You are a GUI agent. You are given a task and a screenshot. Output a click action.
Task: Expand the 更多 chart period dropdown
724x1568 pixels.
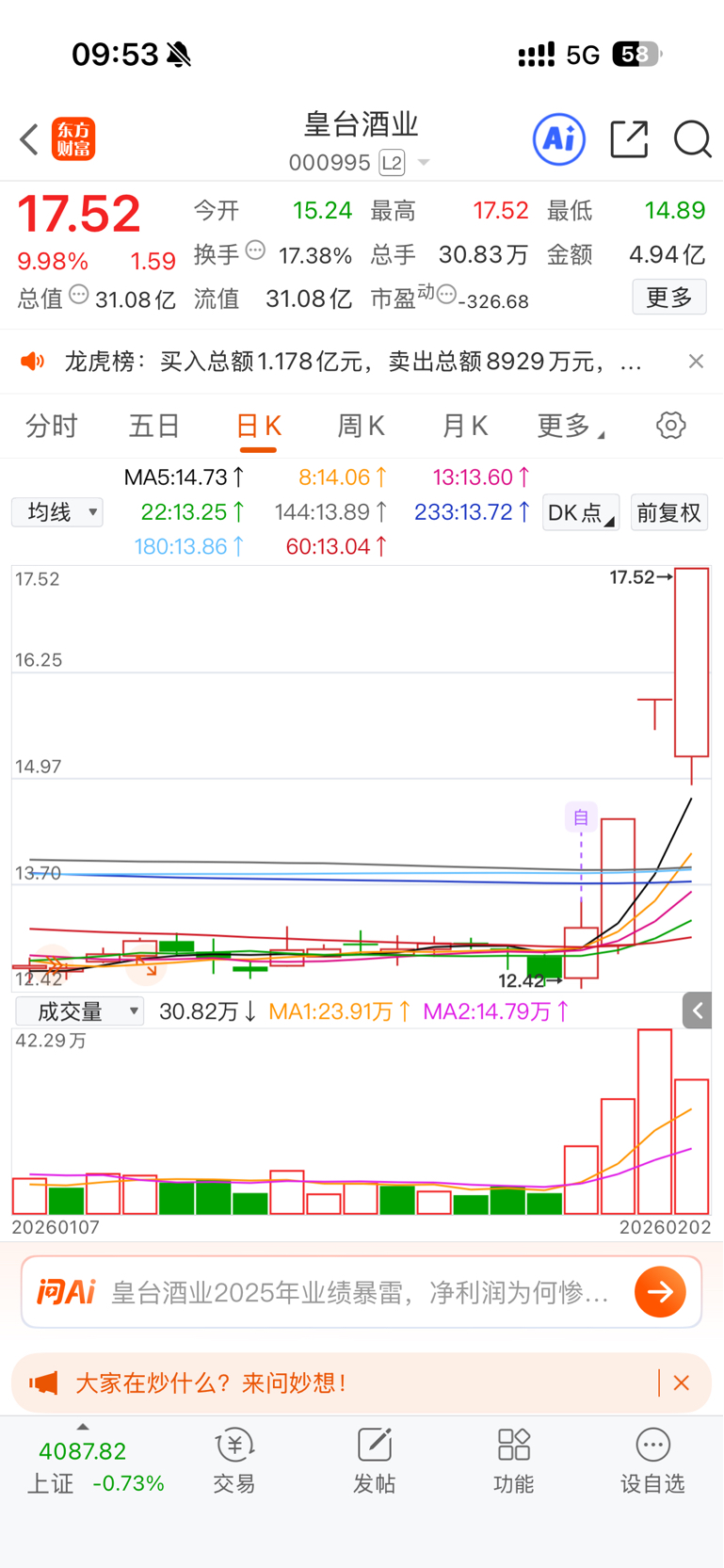571,427
